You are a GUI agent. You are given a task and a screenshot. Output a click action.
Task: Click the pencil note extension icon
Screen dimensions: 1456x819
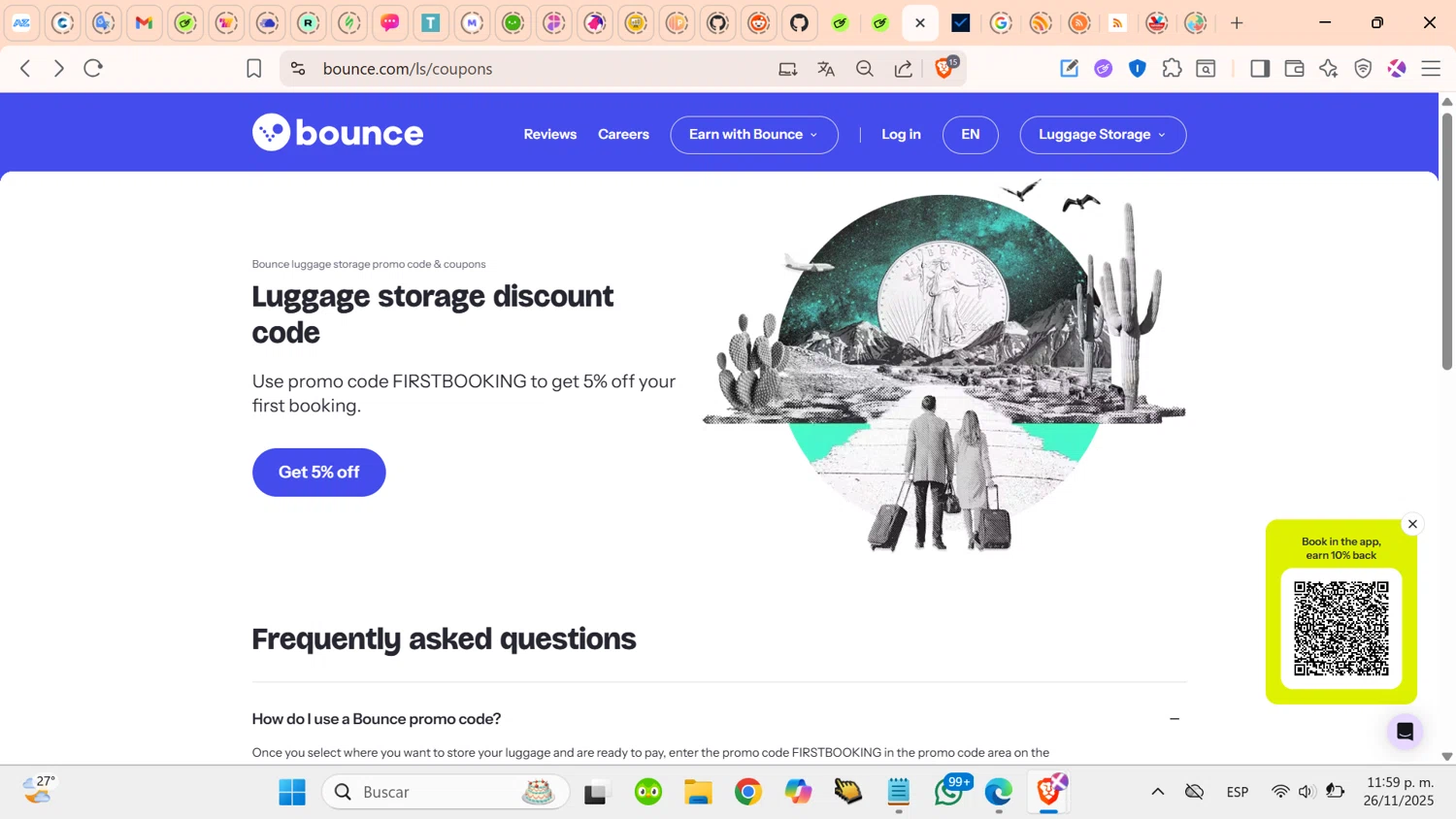point(1069,69)
